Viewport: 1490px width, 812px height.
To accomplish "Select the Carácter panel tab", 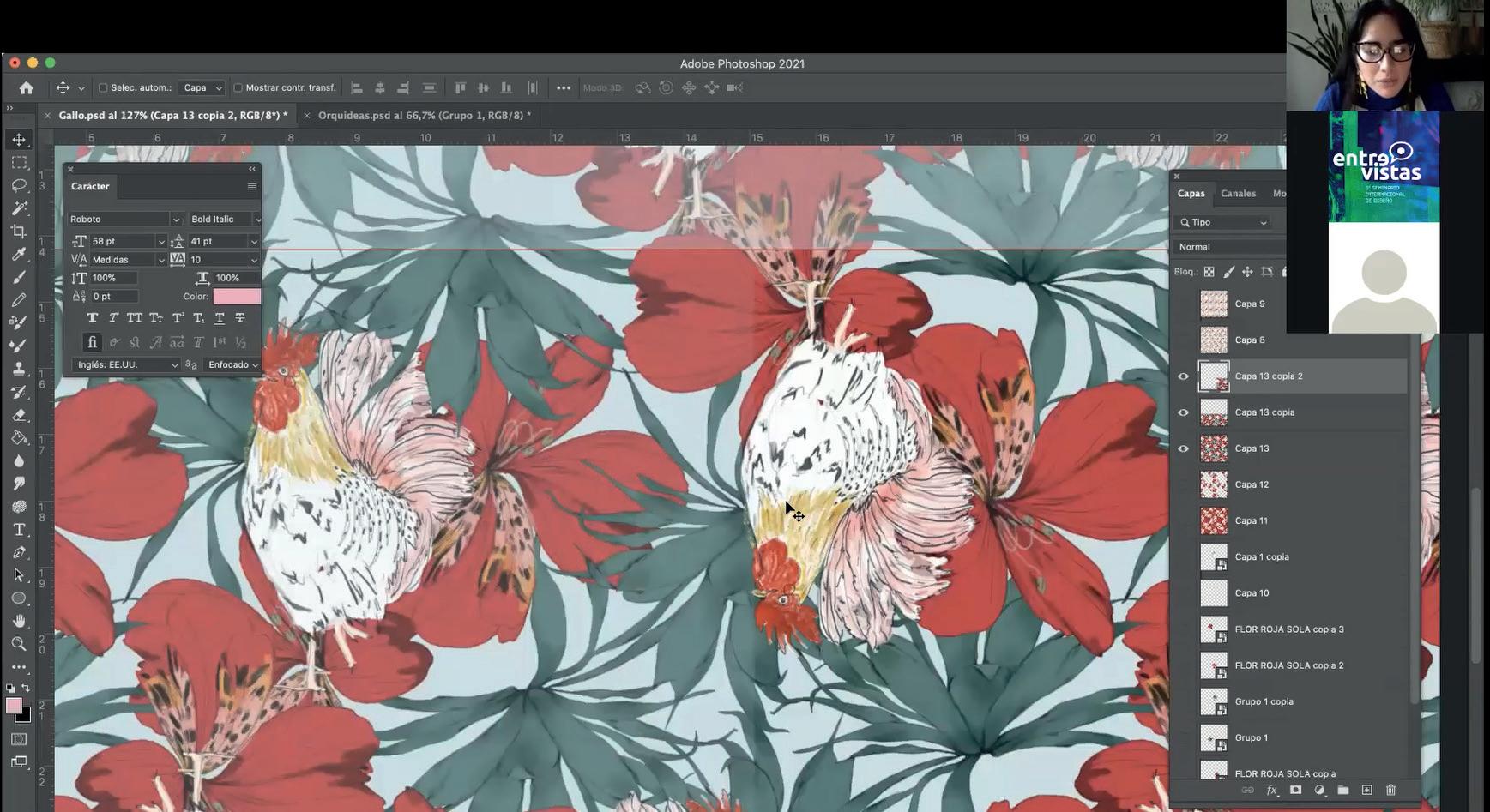I will click(x=90, y=186).
